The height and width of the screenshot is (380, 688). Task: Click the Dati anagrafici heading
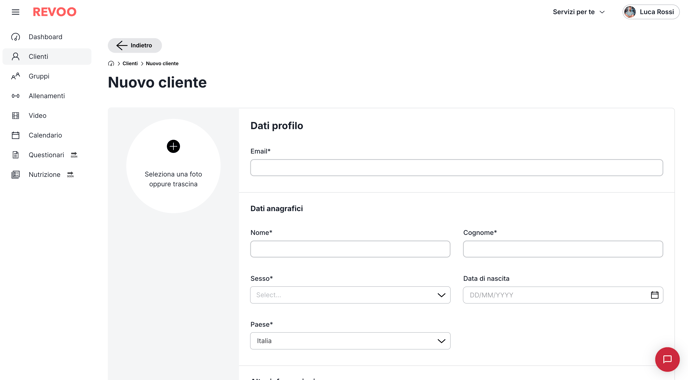276,208
